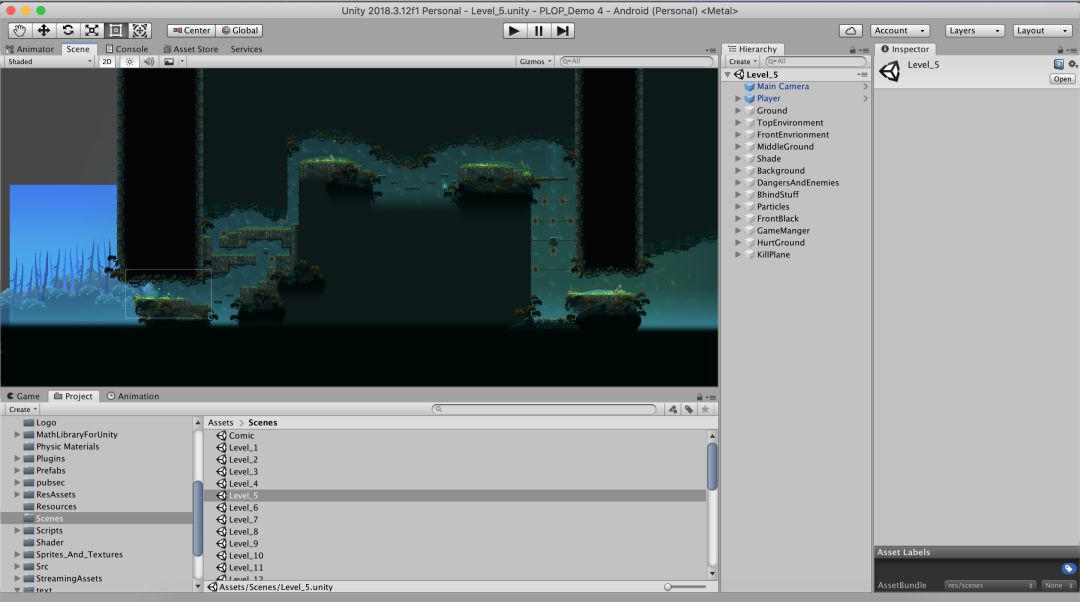Click the Open button in Inspector
Viewport: 1080px width, 602px height.
click(1061, 79)
